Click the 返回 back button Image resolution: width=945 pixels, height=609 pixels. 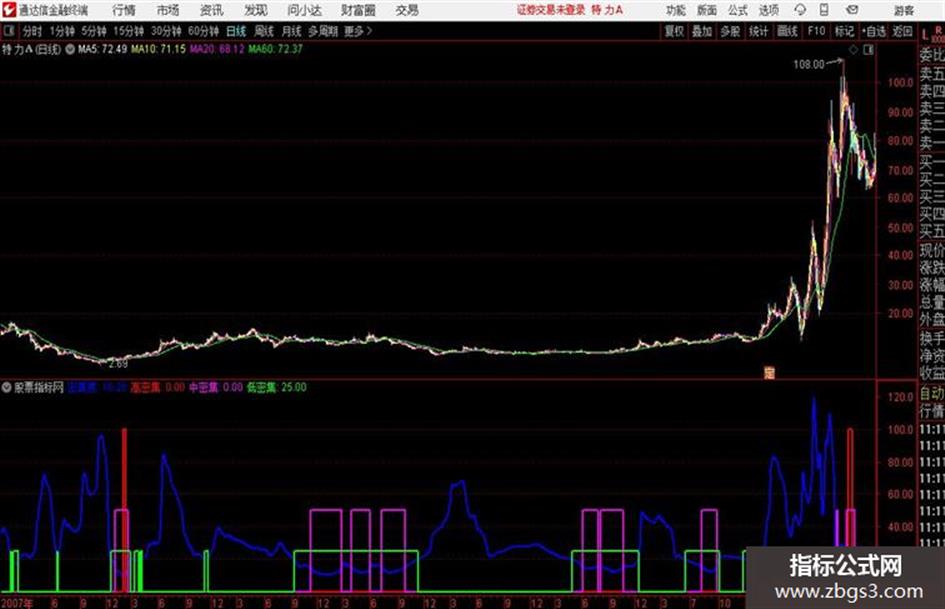(x=902, y=31)
